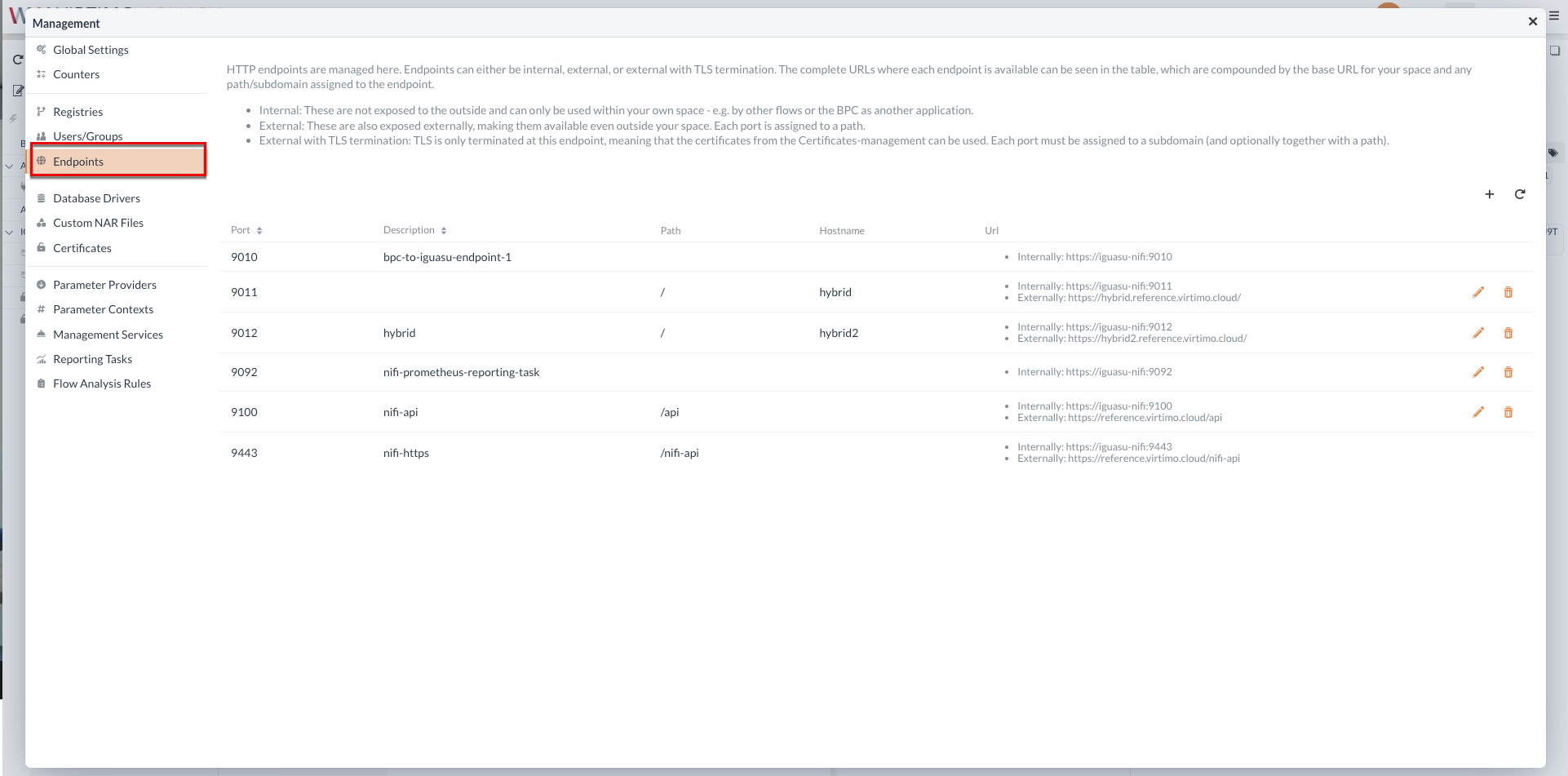Click the Url column header
Image resolution: width=1568 pixels, height=776 pixels.
click(991, 231)
